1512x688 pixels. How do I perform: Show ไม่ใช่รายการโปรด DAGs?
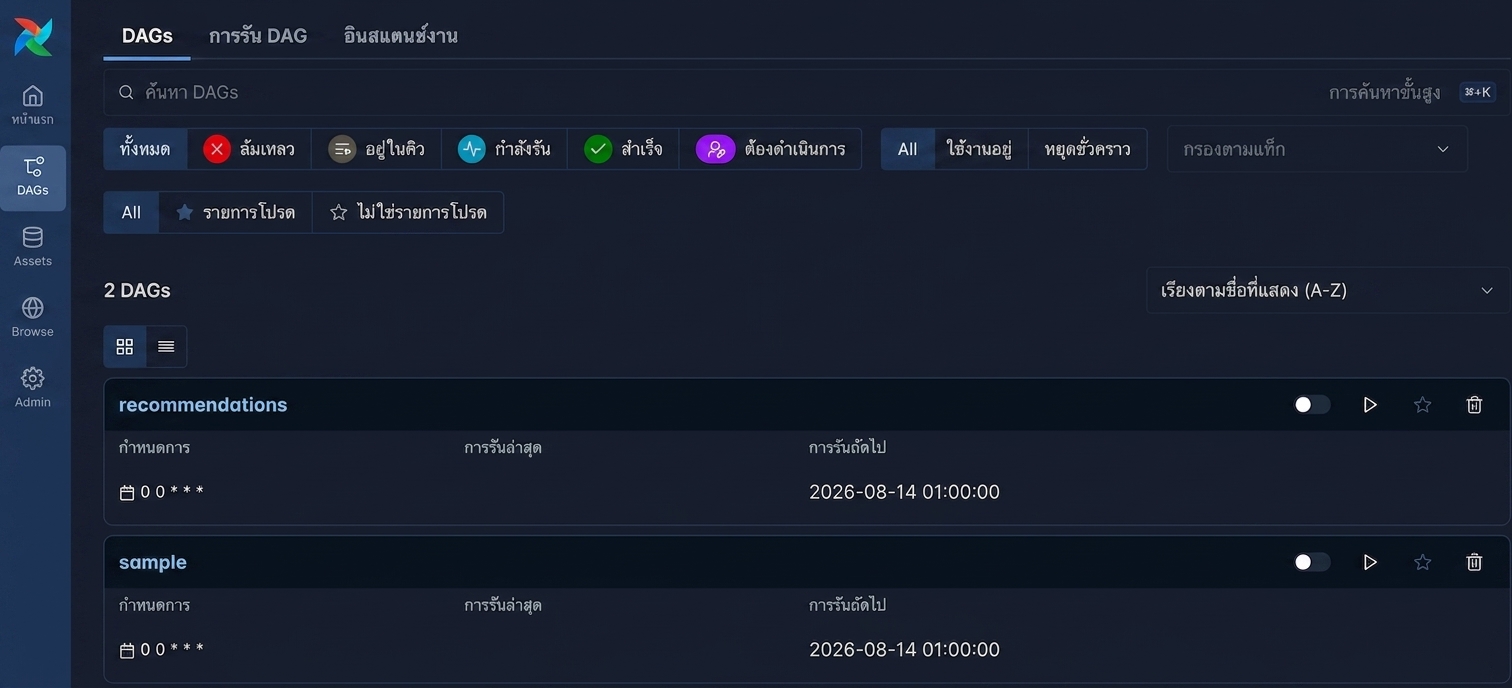coord(408,212)
